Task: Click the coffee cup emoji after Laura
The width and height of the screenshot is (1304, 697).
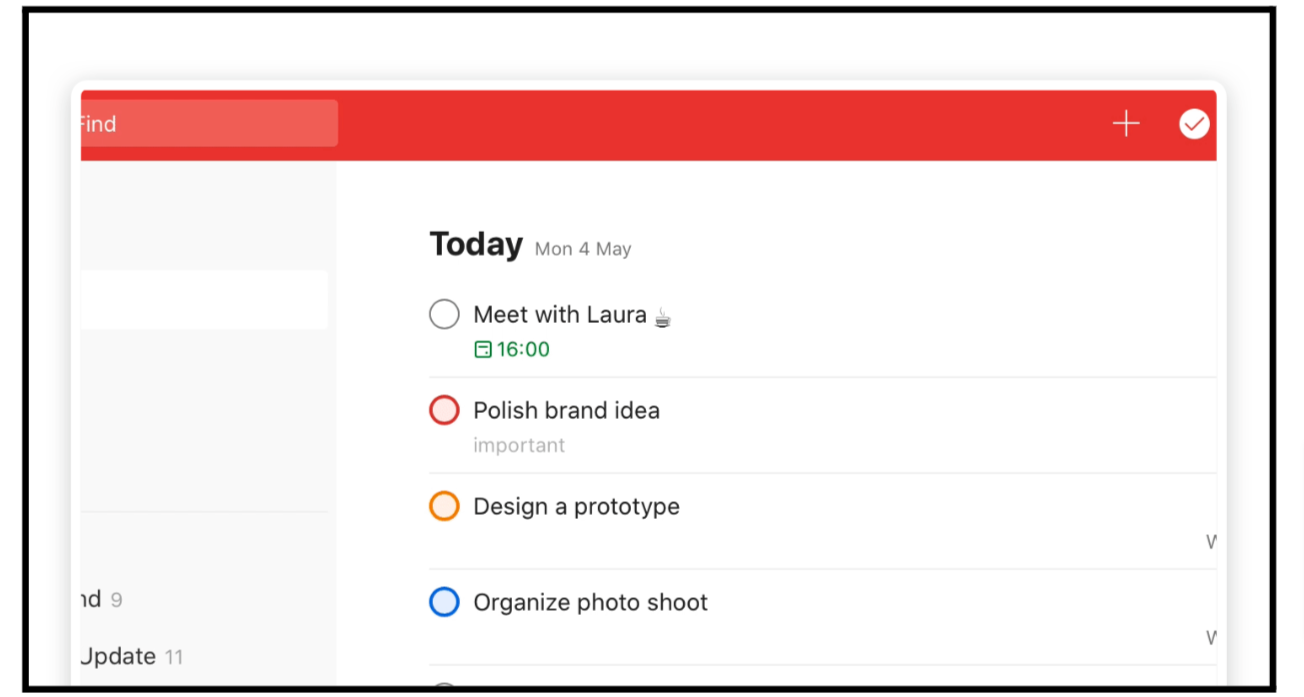Action: 663,317
